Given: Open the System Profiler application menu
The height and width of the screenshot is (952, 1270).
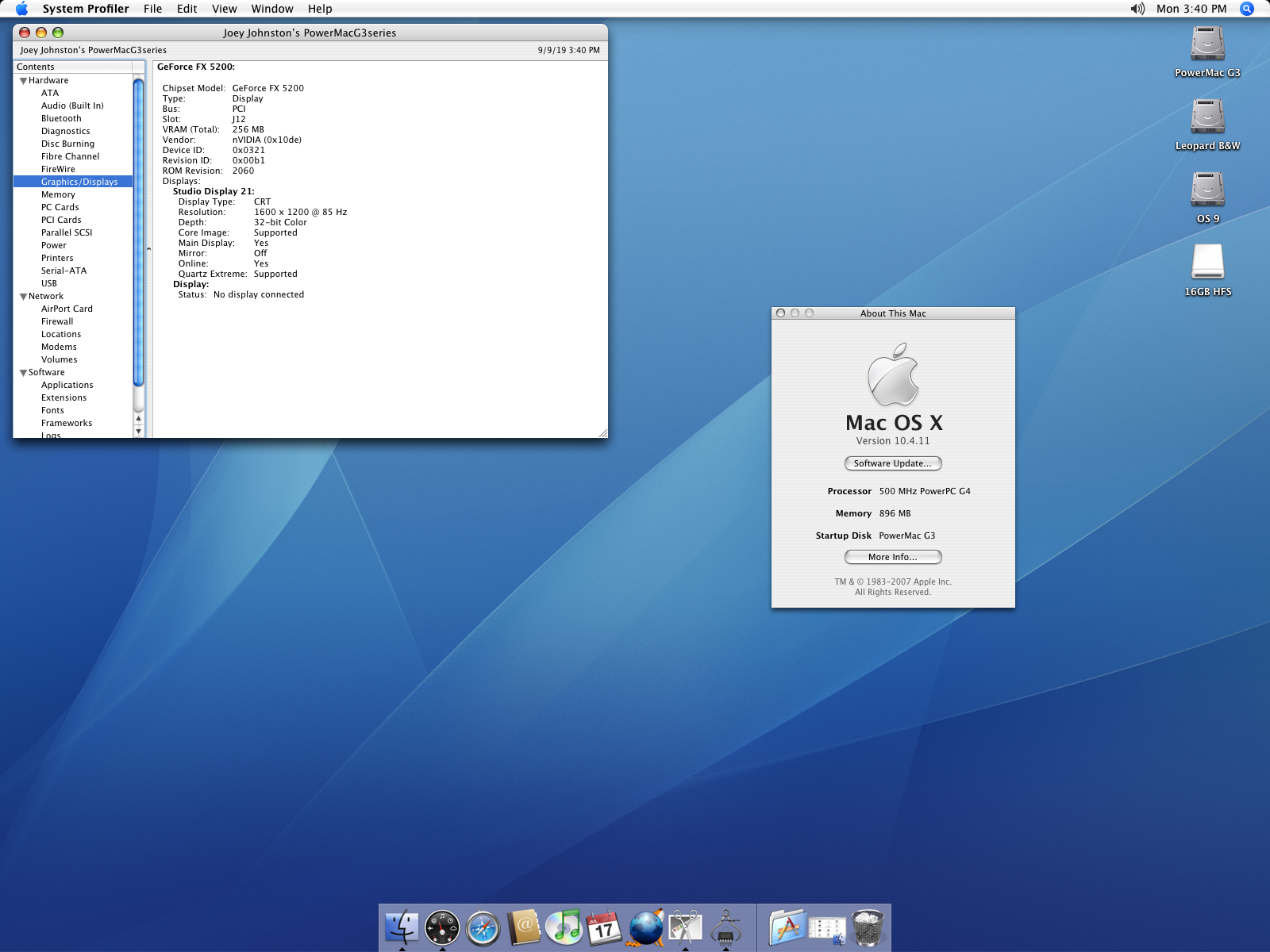Looking at the screenshot, I should coord(86,9).
